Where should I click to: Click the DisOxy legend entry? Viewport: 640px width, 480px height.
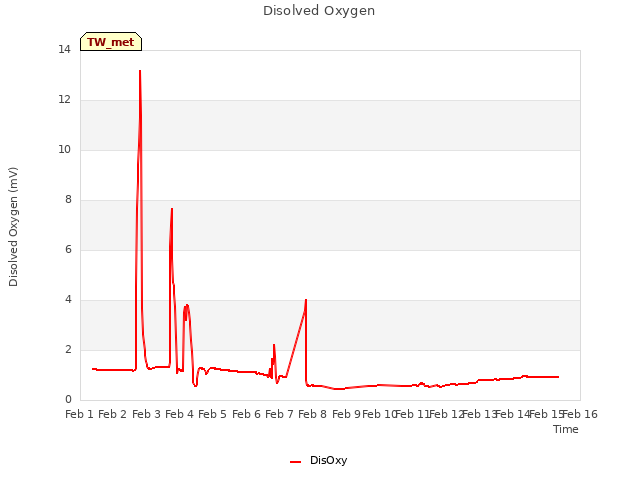[x=319, y=460]
